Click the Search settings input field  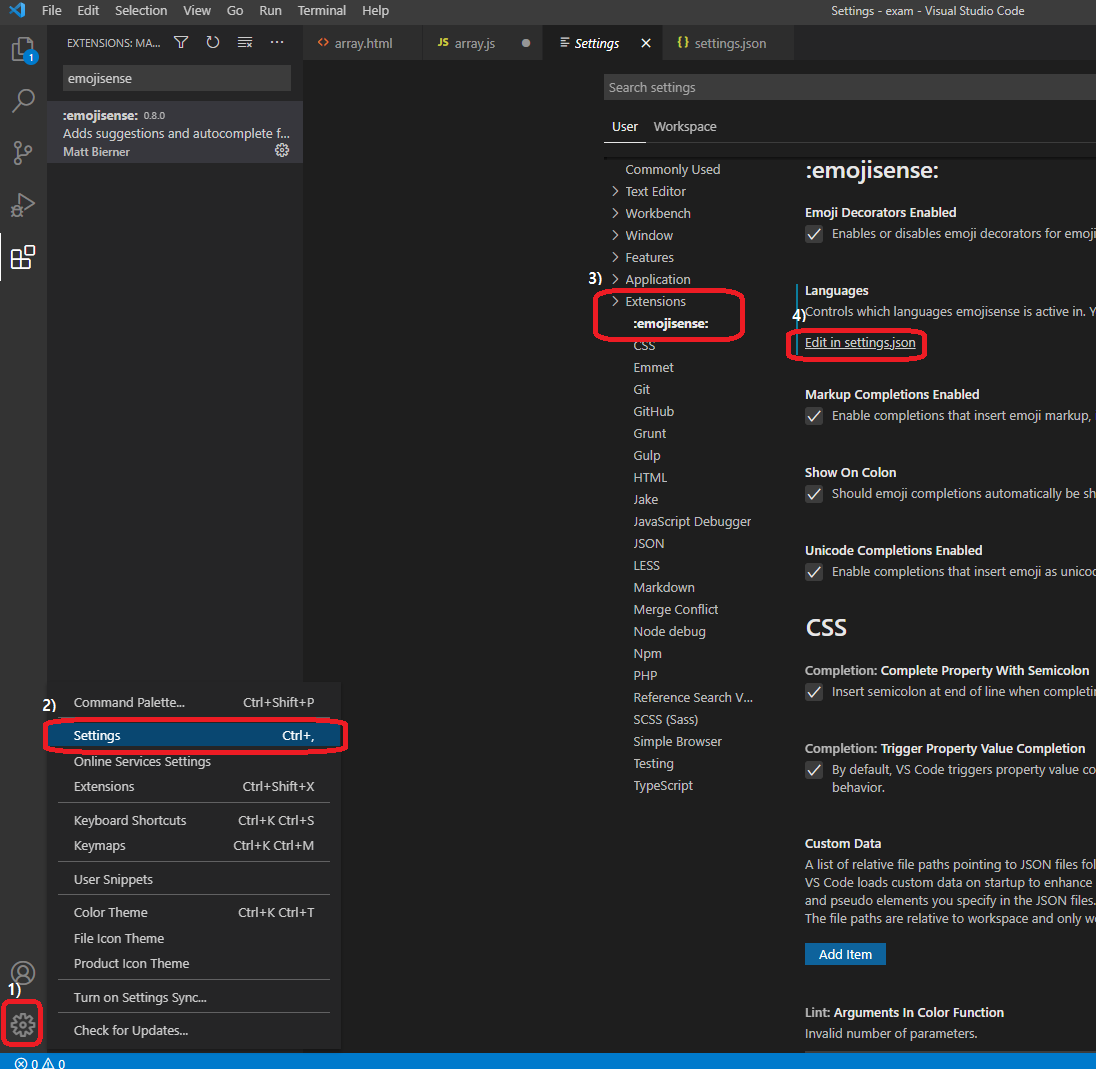849,87
